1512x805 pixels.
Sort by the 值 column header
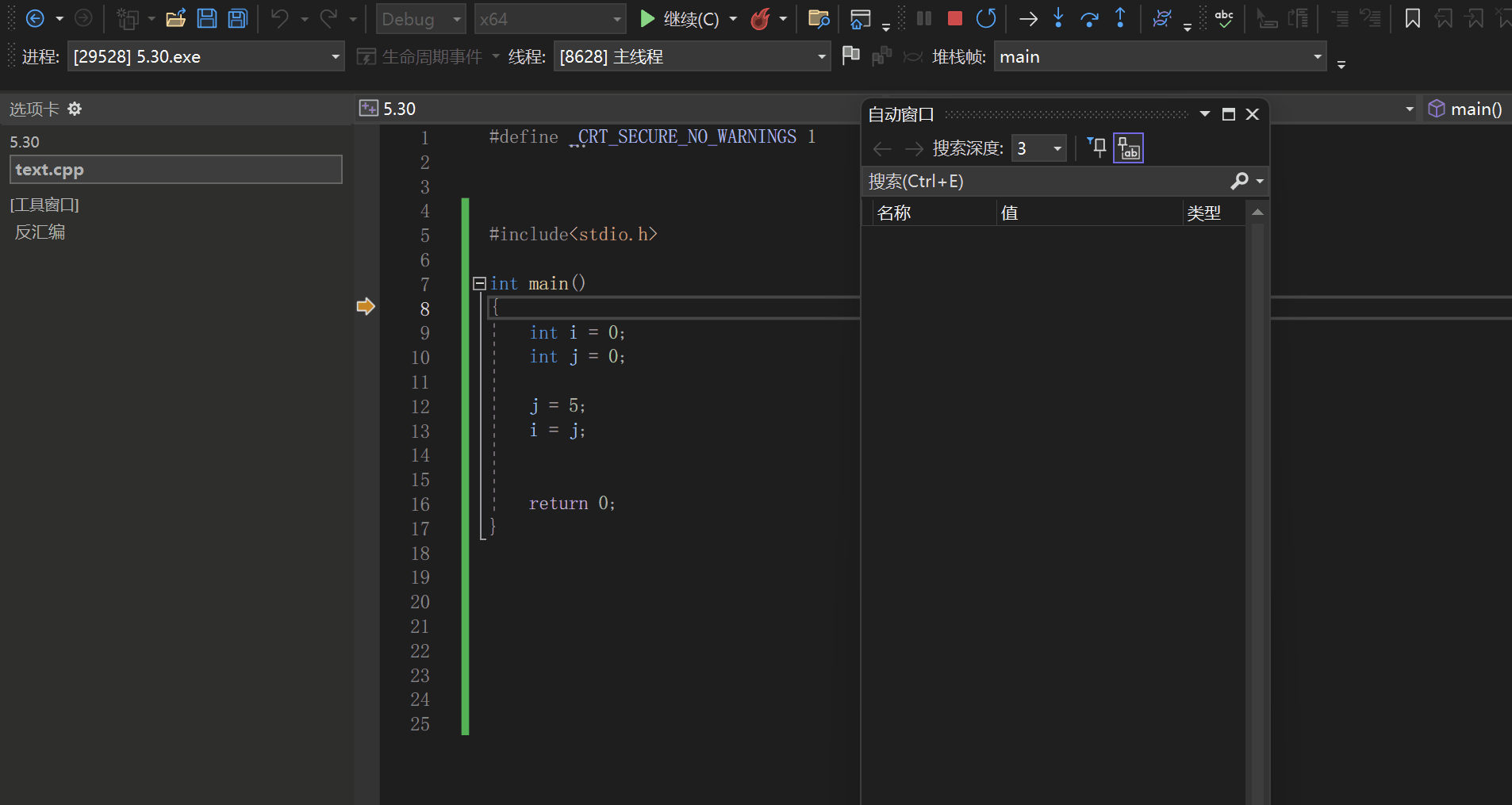1089,213
